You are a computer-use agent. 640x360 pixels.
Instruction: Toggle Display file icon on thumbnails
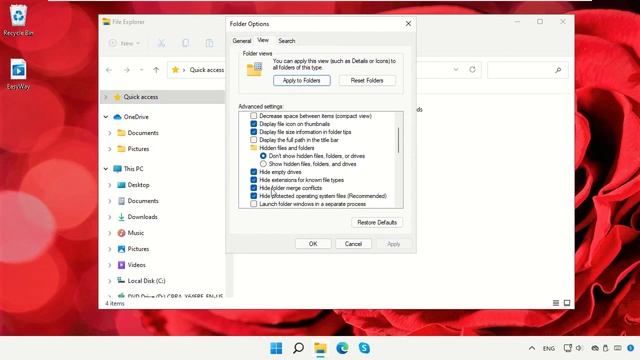tap(253, 124)
